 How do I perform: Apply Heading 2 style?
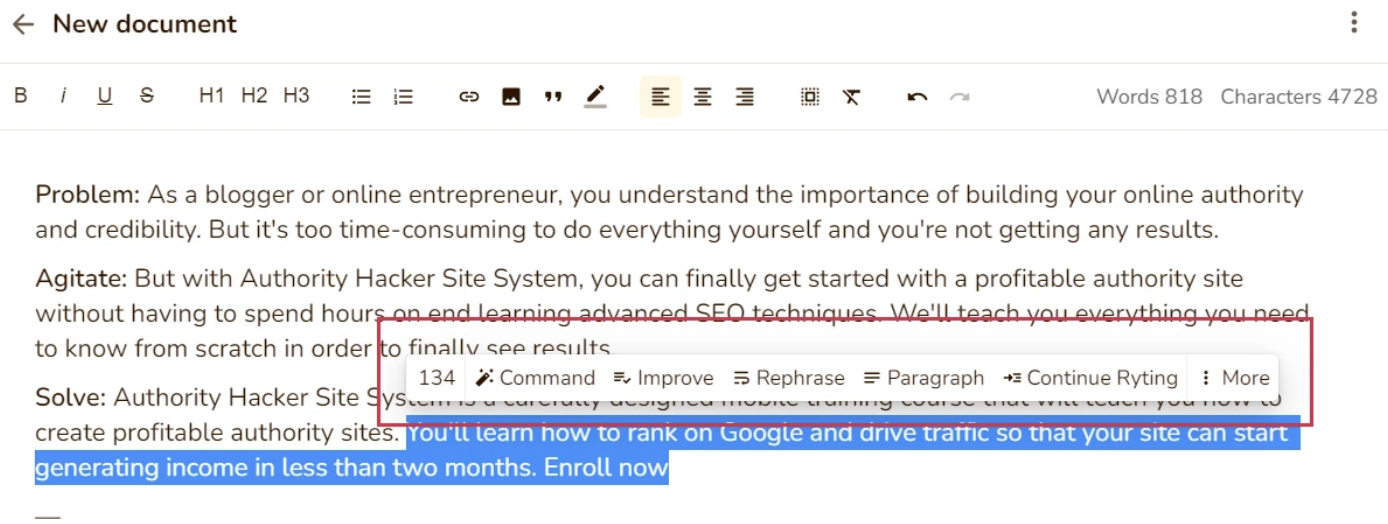254,96
